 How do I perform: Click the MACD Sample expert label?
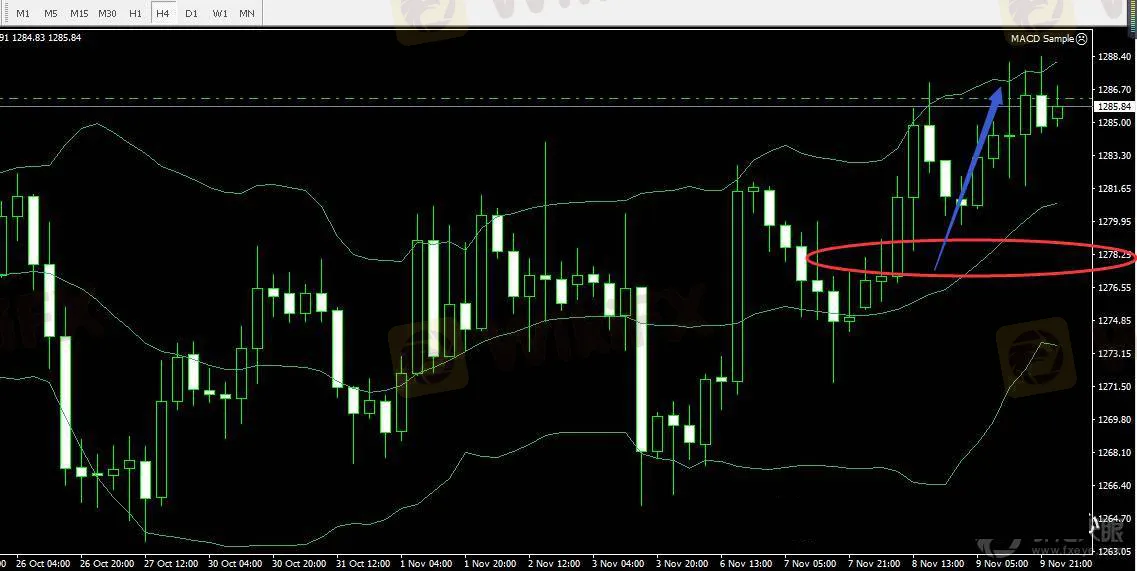[1041, 39]
